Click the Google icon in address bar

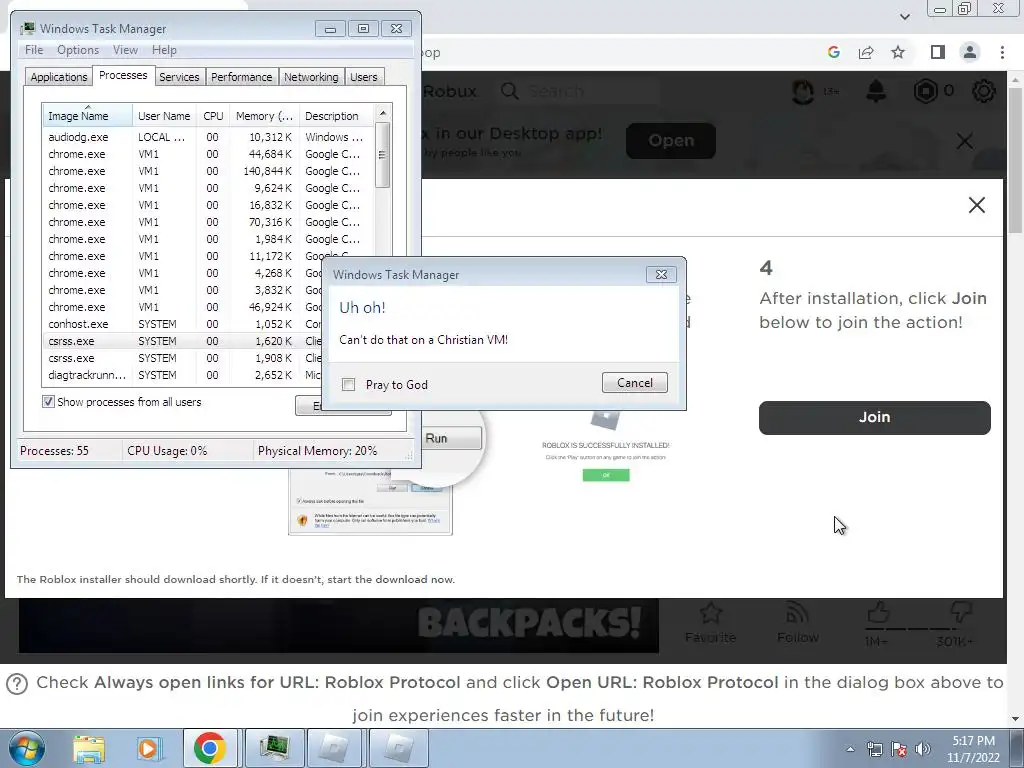click(x=833, y=52)
